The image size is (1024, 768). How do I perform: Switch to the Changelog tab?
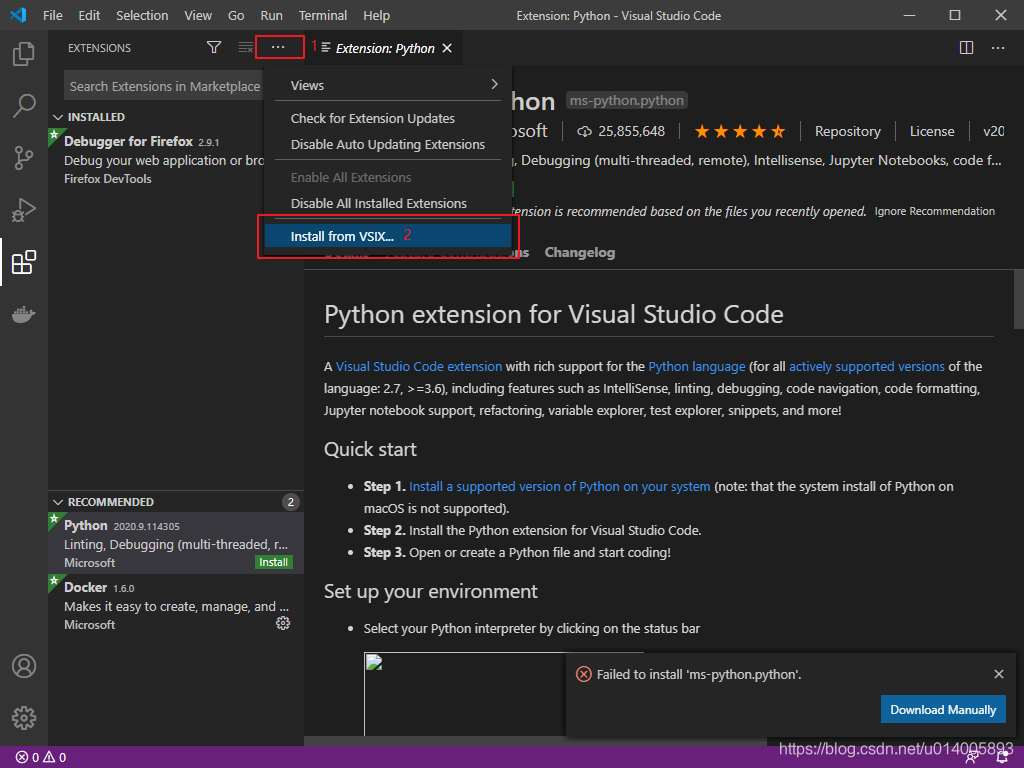[x=579, y=252]
